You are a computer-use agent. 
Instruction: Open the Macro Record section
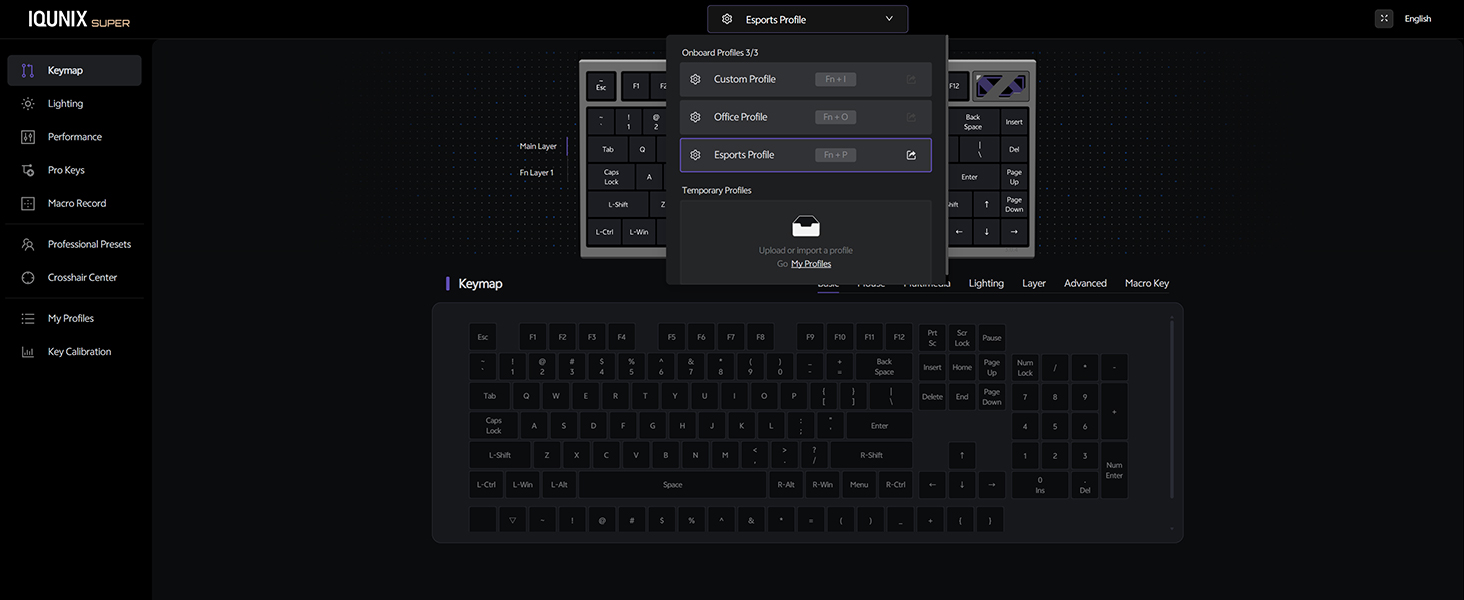point(74,203)
